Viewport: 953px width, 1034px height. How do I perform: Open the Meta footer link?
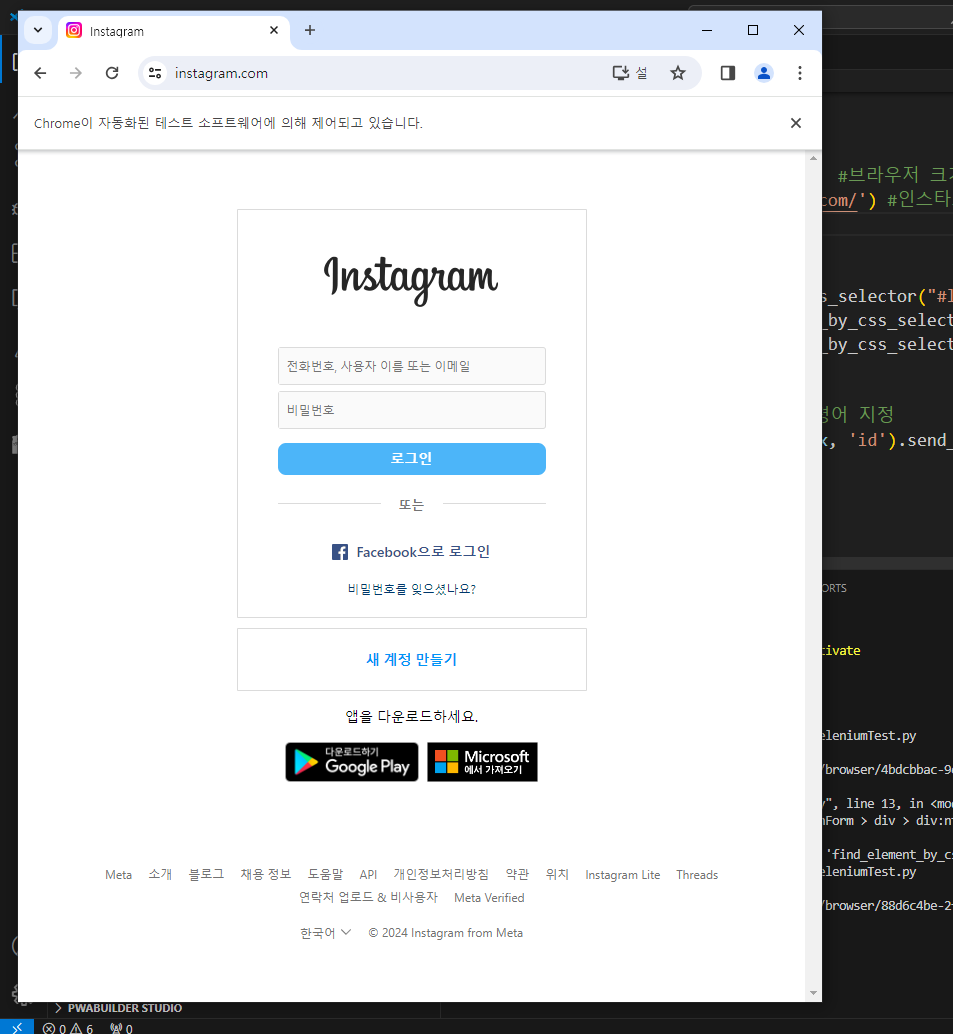119,875
